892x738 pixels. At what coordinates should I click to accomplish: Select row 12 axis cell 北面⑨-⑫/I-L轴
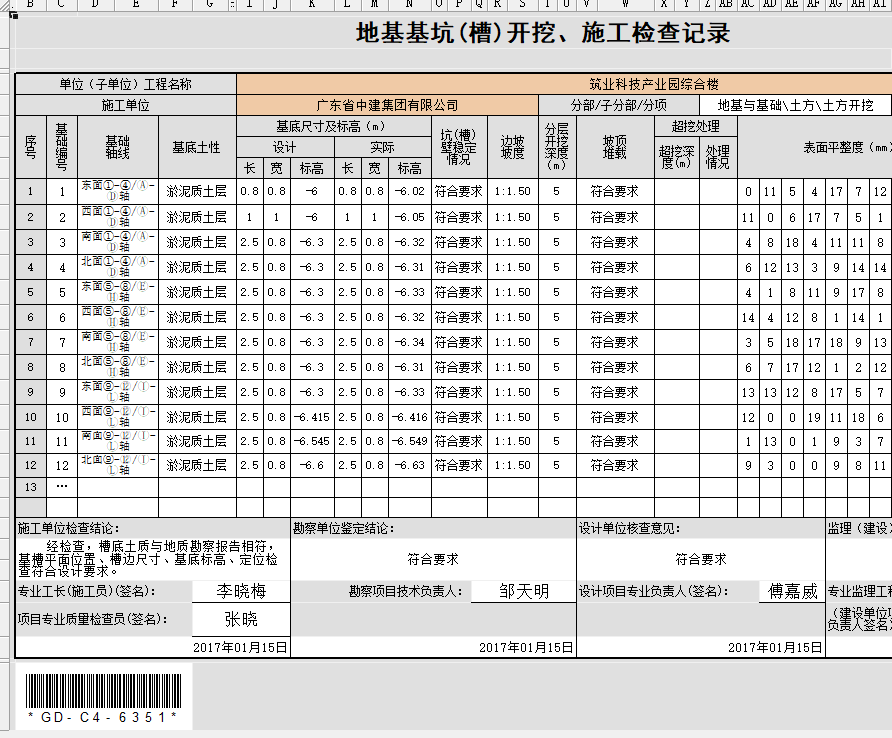pyautogui.click(x=118, y=465)
